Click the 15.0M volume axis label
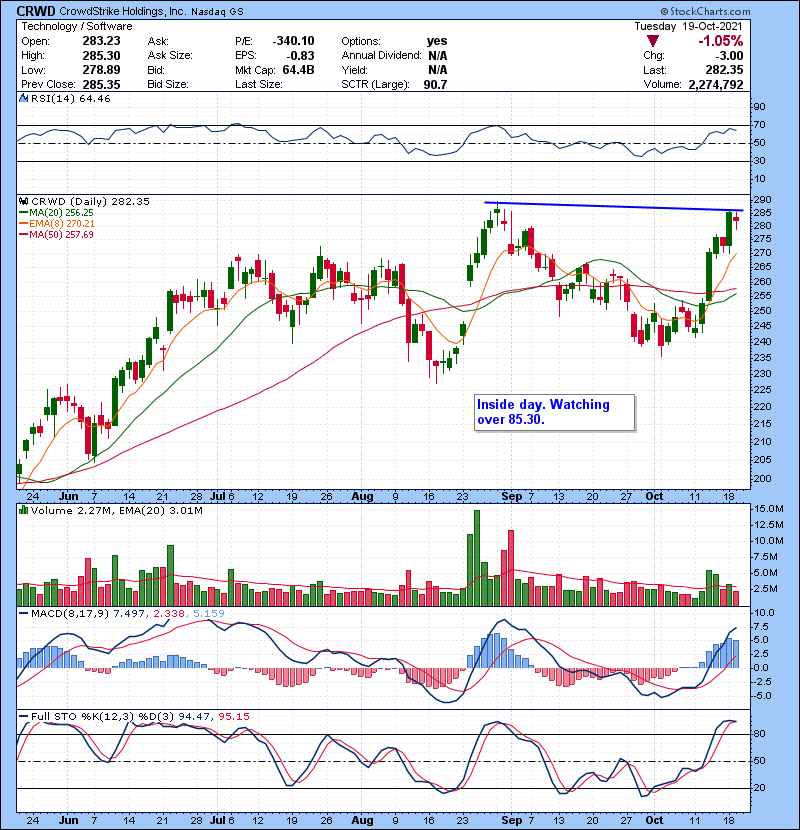The image size is (800, 830). (x=769, y=509)
